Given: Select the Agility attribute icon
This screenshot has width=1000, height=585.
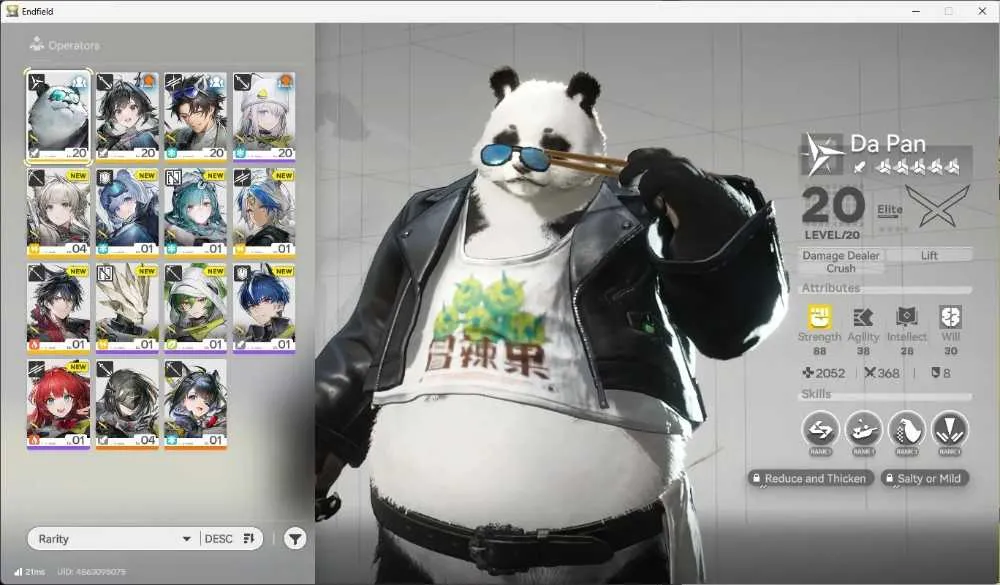Looking at the screenshot, I should tap(863, 317).
